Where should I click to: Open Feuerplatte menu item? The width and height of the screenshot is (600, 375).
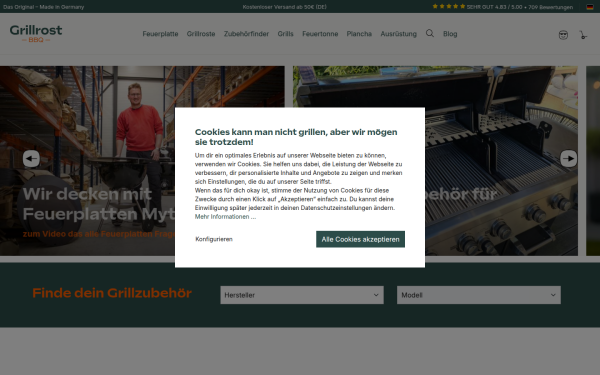[160, 34]
